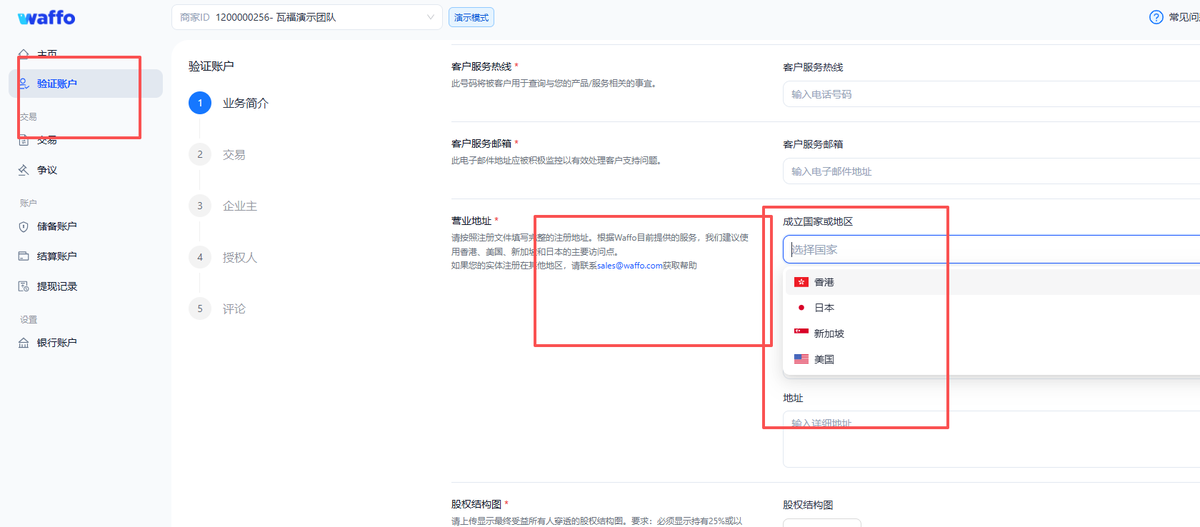Go to 授权人 step label
Viewport: 1200px width, 527px height.
click(x=240, y=257)
